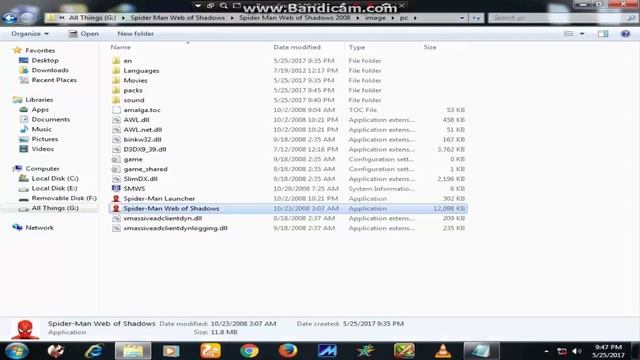Open Desktop in navigation pane
Screen dimensions: 640x360
[x=45, y=60]
